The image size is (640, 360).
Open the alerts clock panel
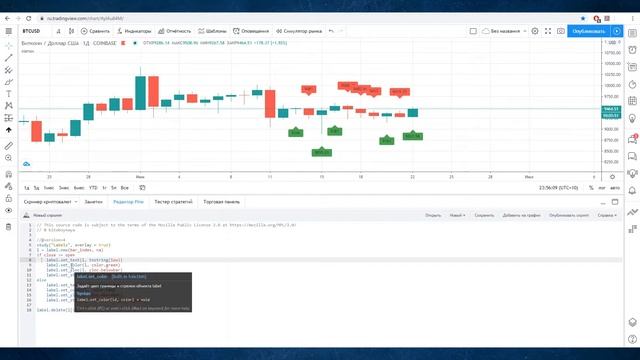(632, 50)
